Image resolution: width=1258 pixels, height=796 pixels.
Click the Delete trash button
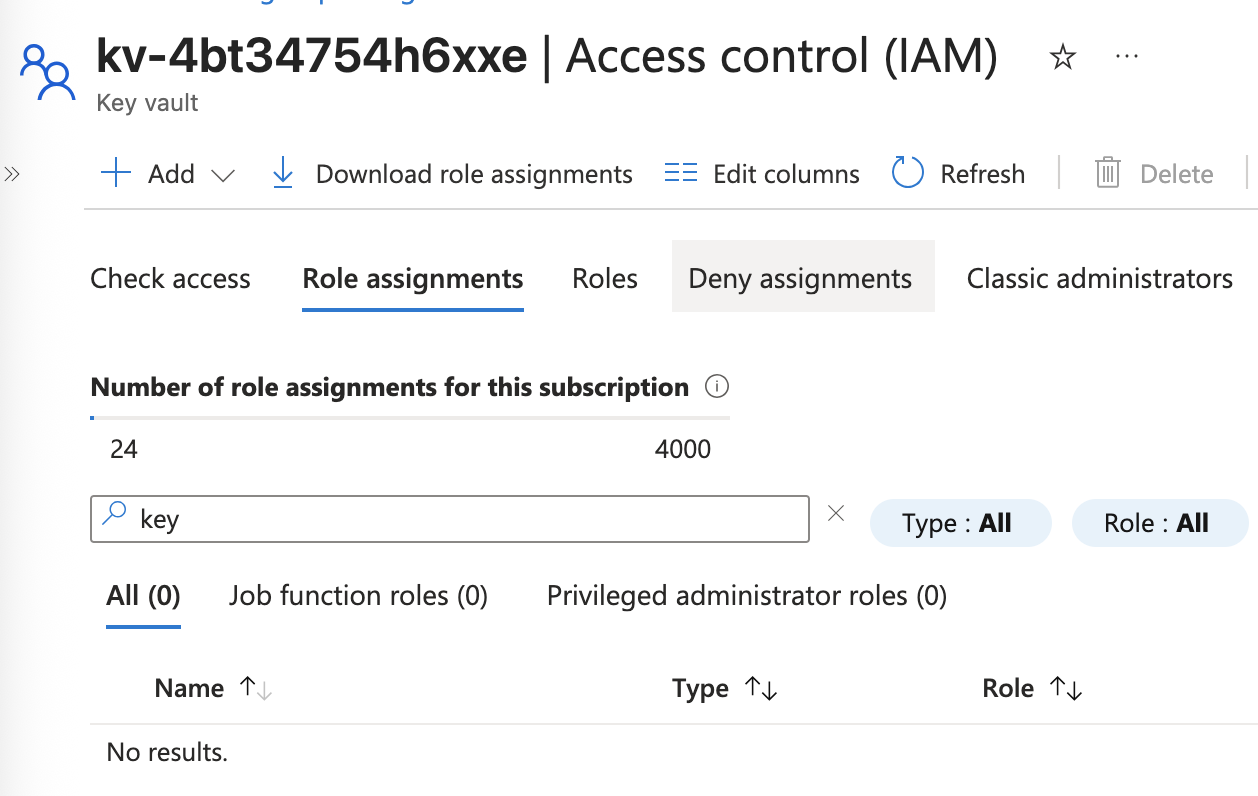click(x=1154, y=174)
